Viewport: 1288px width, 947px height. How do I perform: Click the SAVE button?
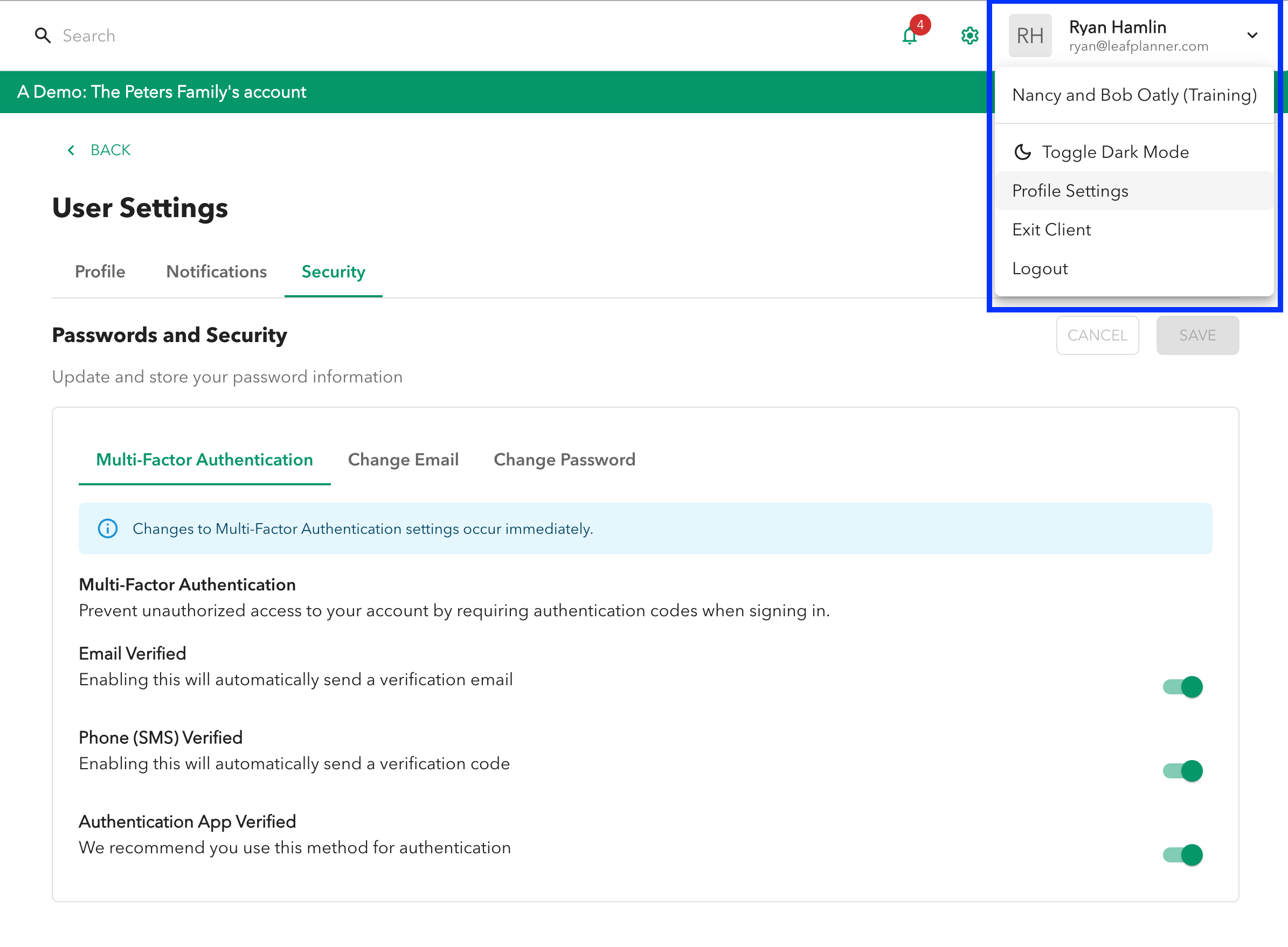pyautogui.click(x=1197, y=336)
